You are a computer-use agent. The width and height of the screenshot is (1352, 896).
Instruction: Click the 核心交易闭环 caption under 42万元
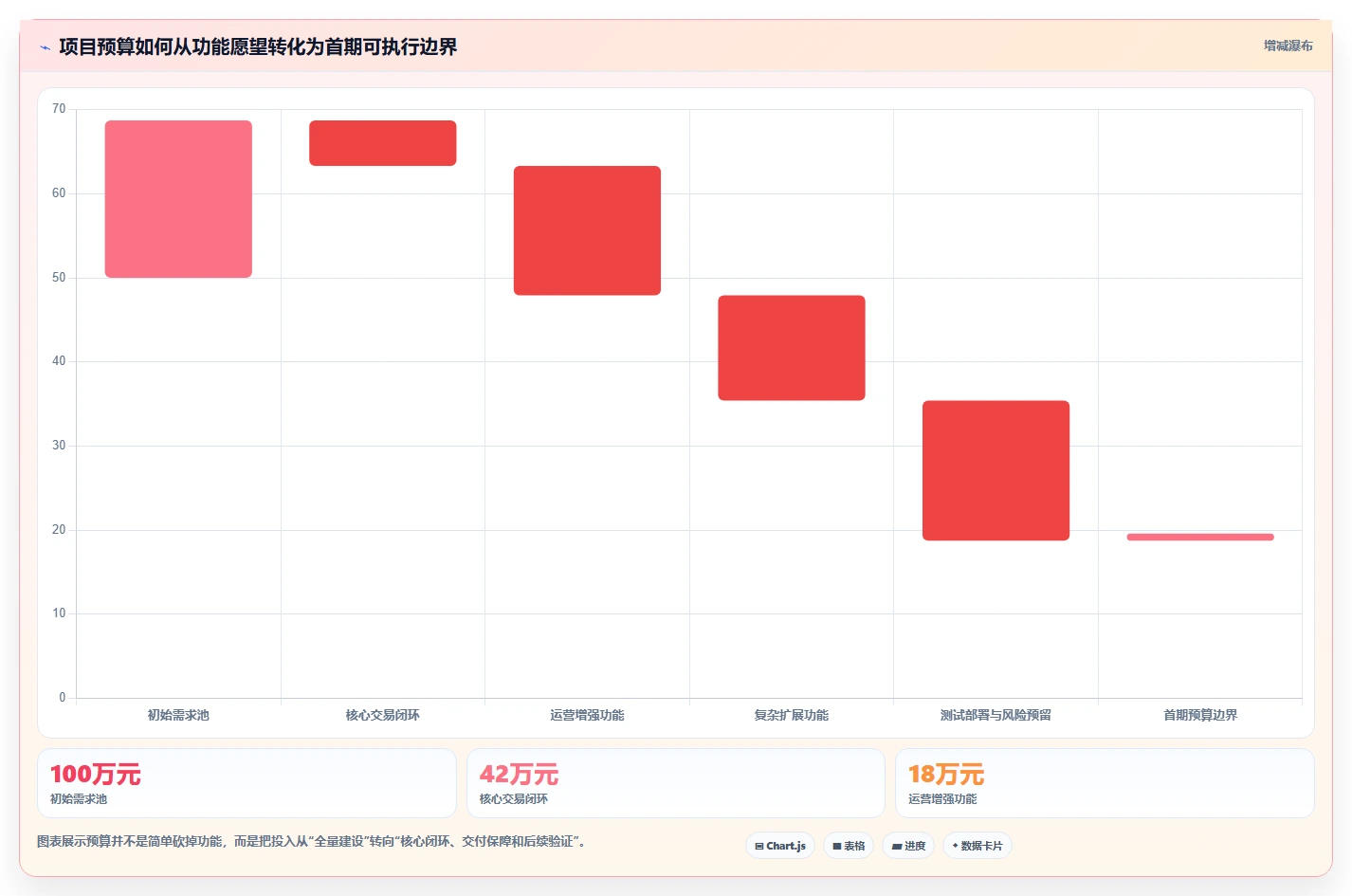(514, 799)
